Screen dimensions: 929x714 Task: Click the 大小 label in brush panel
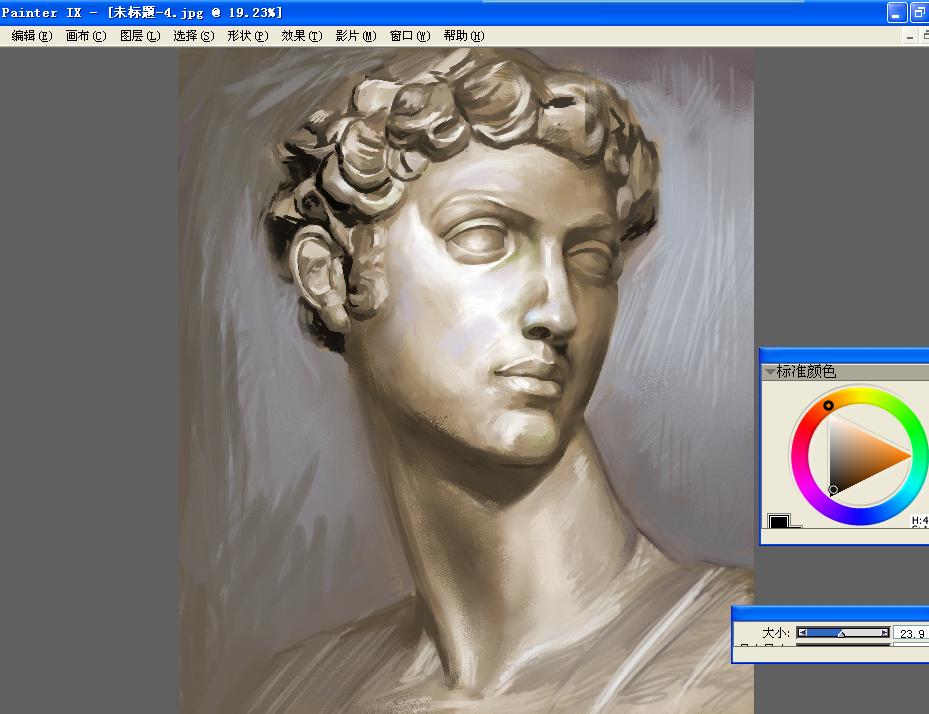(x=776, y=633)
